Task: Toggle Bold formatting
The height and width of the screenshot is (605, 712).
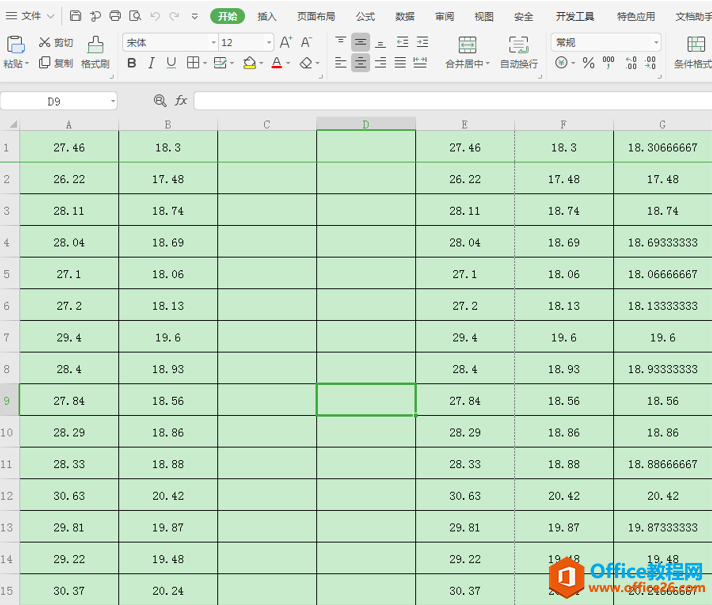Action: point(132,63)
